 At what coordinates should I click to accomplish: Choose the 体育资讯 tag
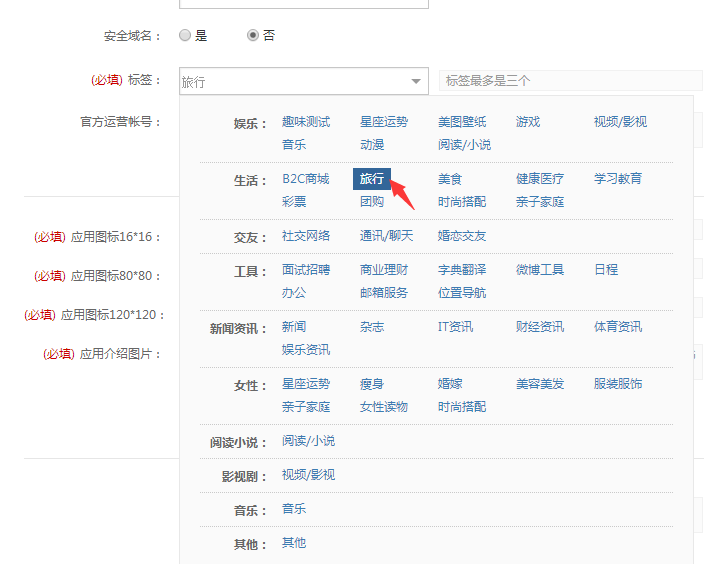pyautogui.click(x=618, y=327)
